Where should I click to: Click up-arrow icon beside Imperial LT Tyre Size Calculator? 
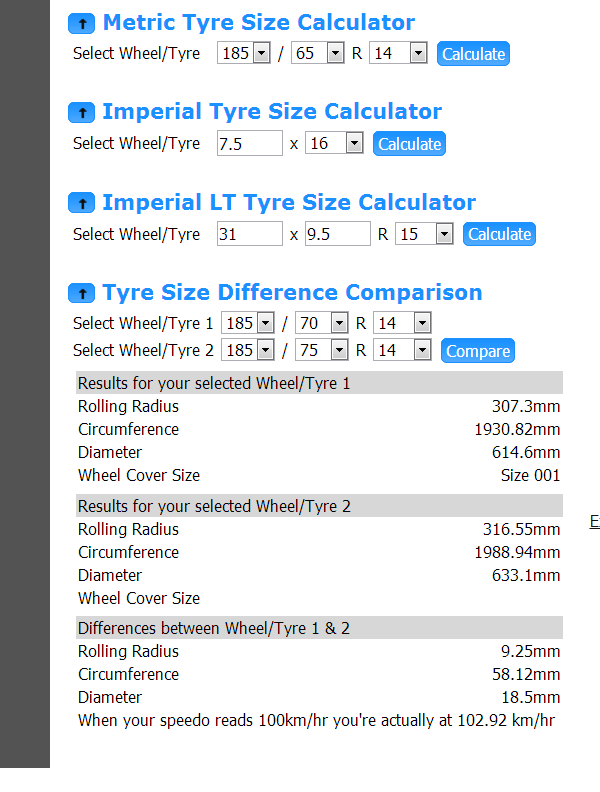81,203
